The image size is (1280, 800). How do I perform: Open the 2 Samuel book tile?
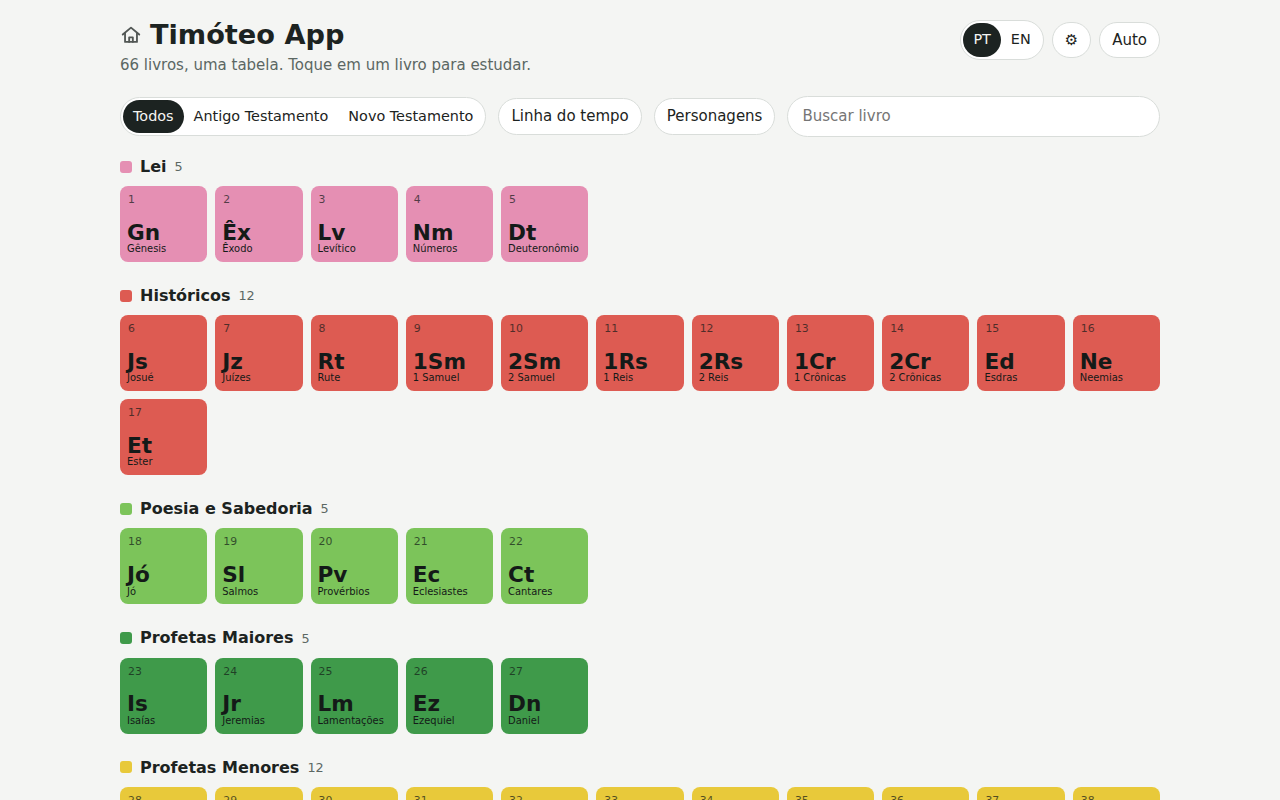click(x=544, y=353)
